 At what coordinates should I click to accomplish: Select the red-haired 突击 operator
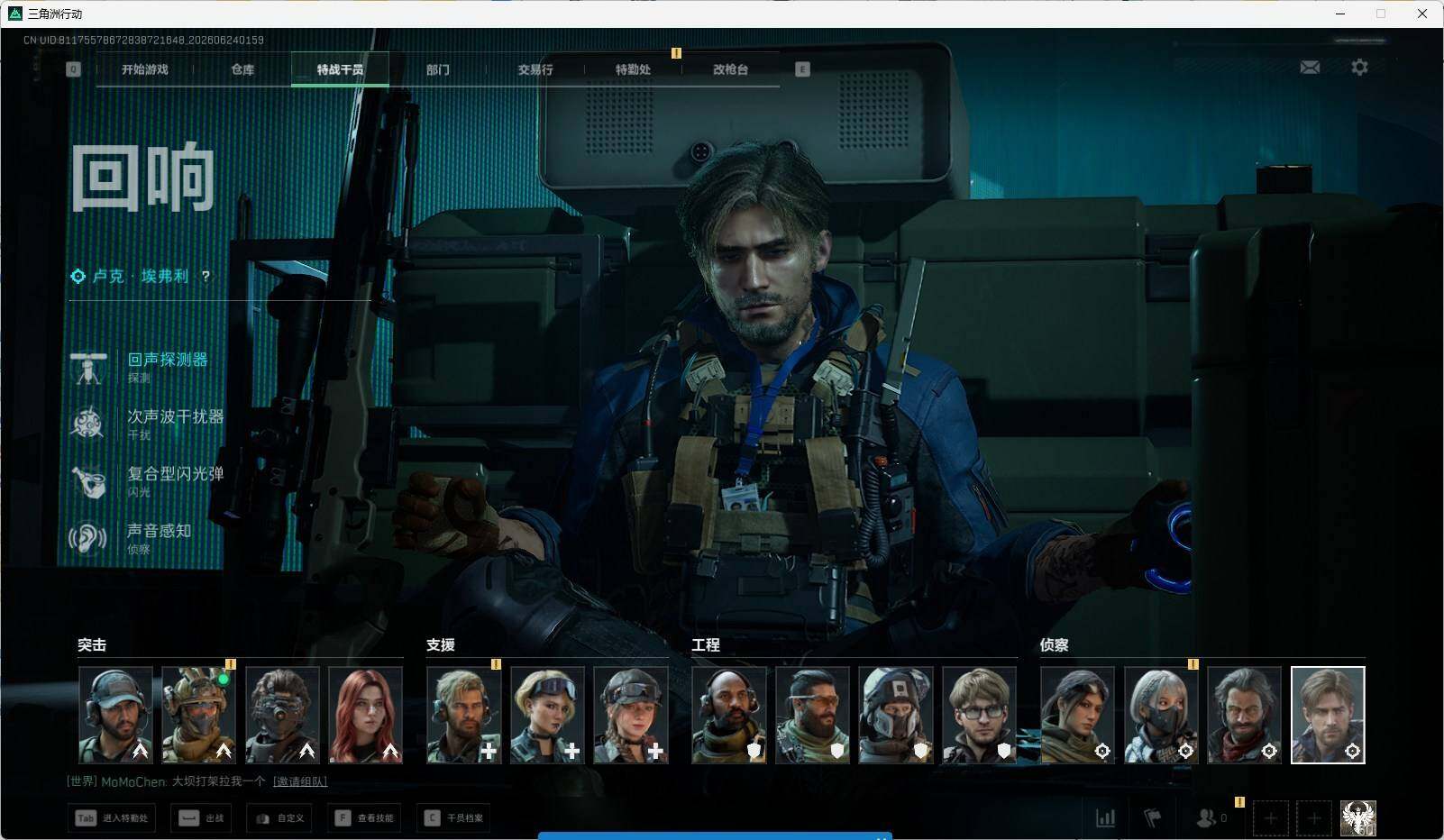(365, 715)
